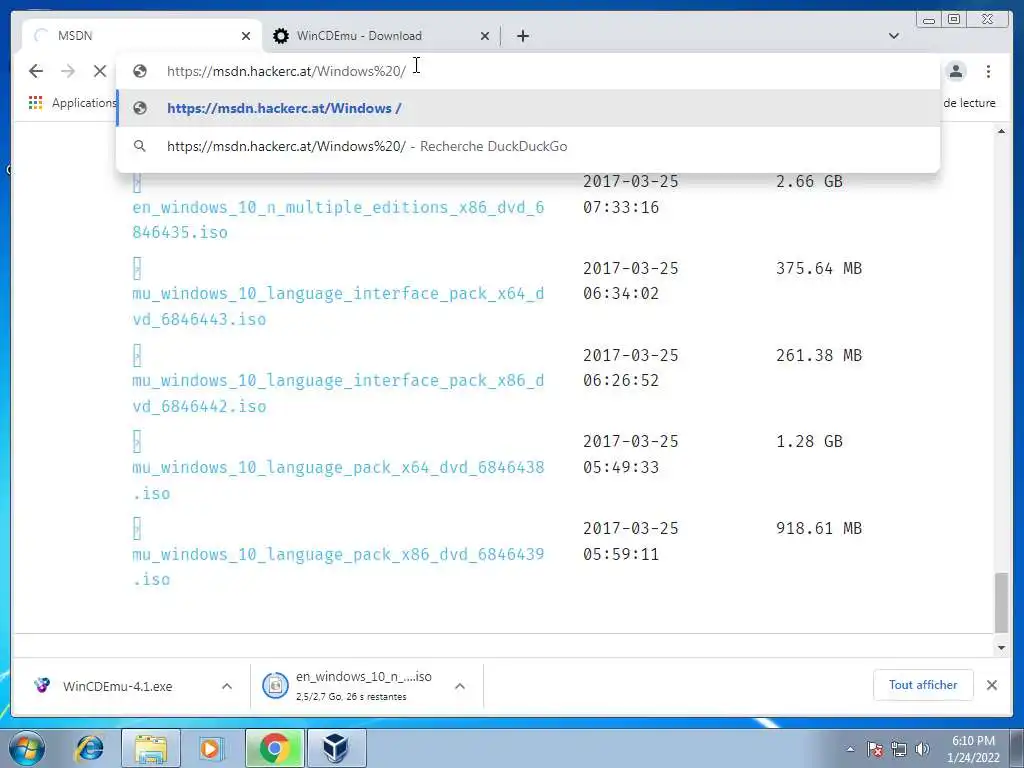Click the 375.64 MB size value

tap(819, 268)
